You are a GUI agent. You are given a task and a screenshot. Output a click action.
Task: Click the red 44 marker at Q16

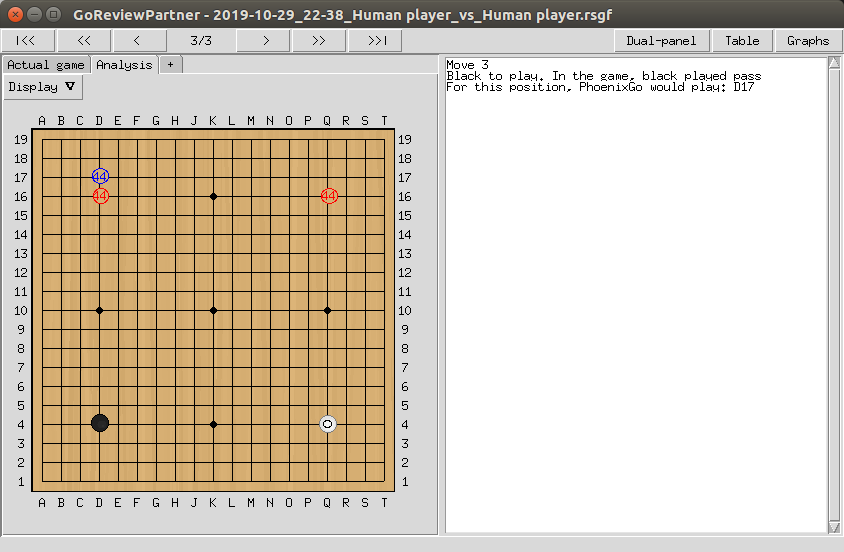pos(329,196)
